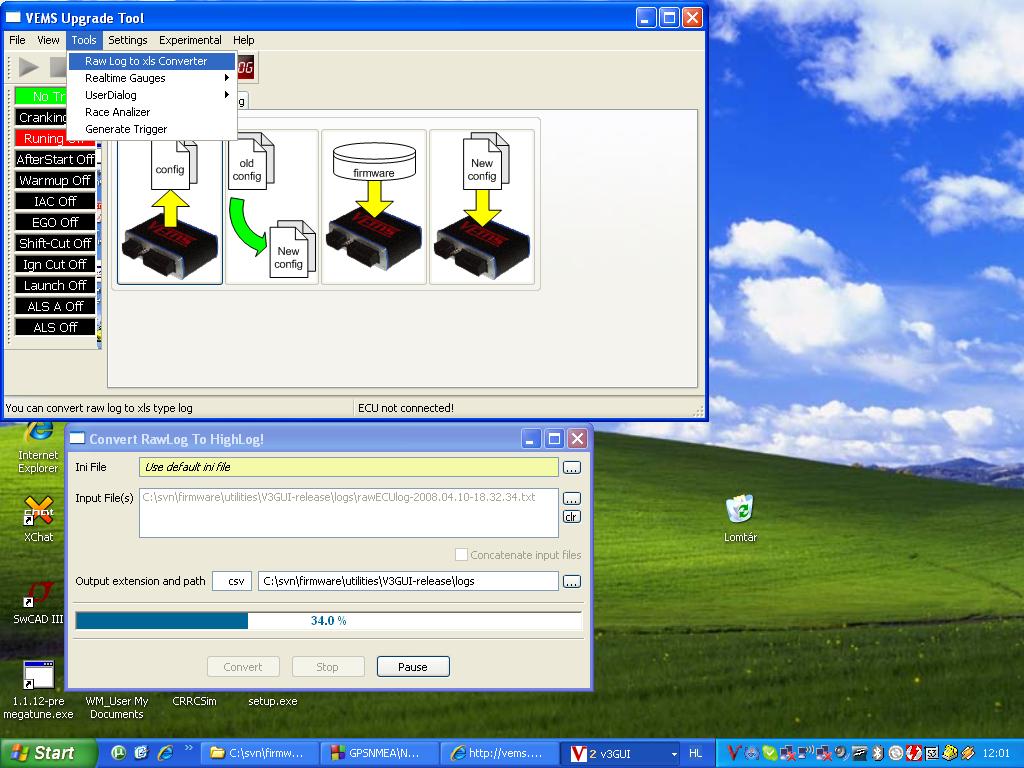The image size is (1024, 768).
Task: Open the Help menu
Action: pos(244,40)
